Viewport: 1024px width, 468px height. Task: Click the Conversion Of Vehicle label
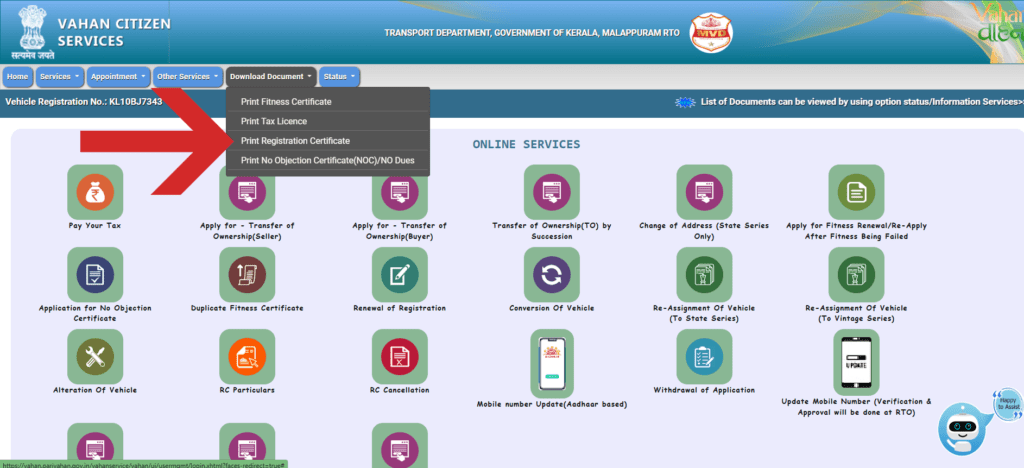(552, 308)
